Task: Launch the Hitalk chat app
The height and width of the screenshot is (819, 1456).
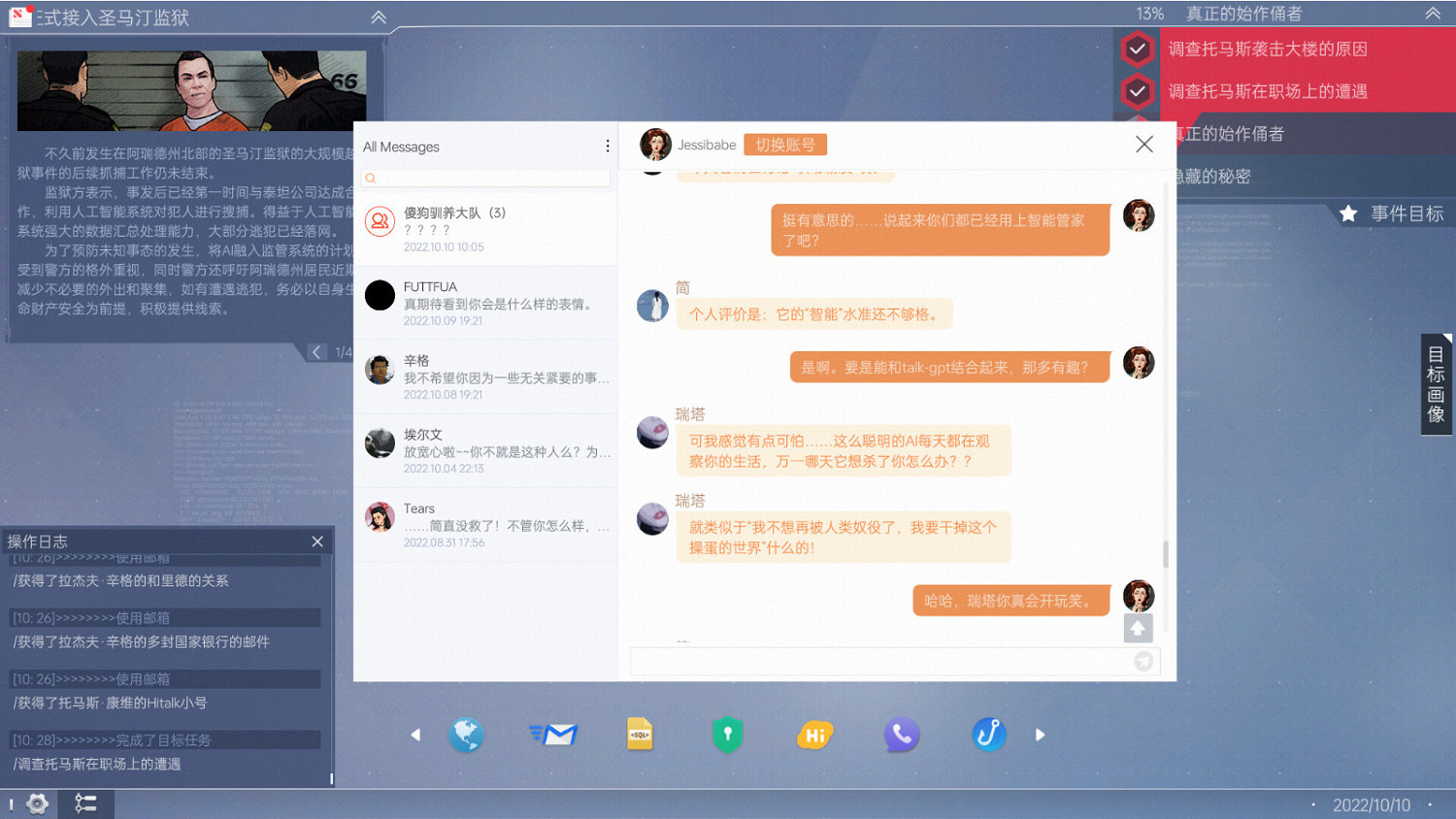Action: 814,735
